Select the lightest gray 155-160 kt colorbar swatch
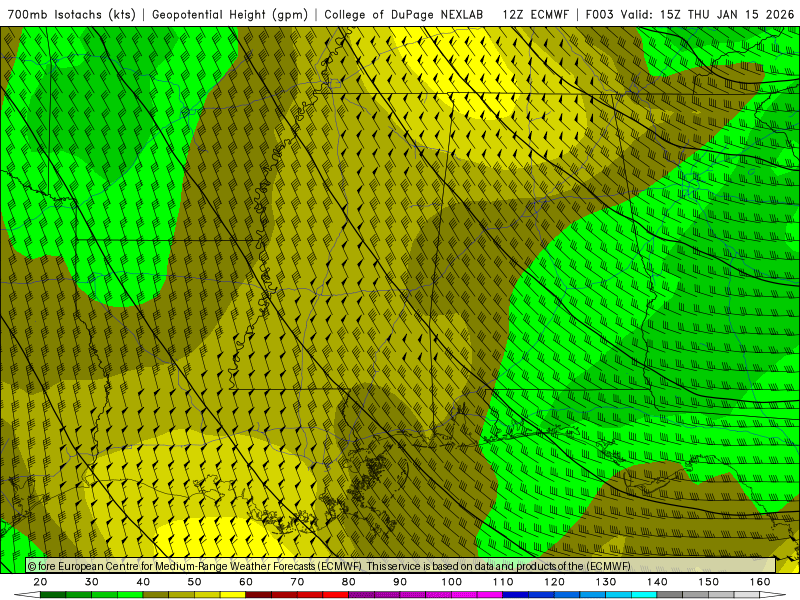800x600 pixels. (747, 595)
